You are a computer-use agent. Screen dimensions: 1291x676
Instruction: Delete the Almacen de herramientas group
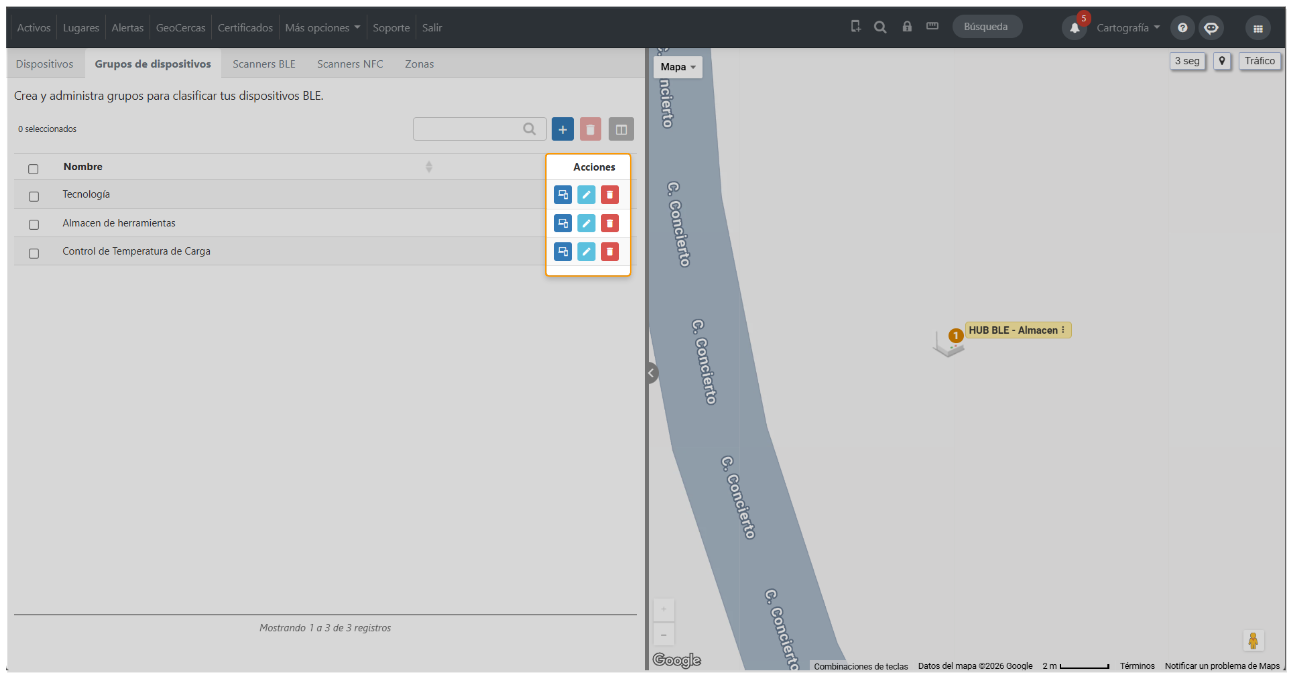(610, 223)
